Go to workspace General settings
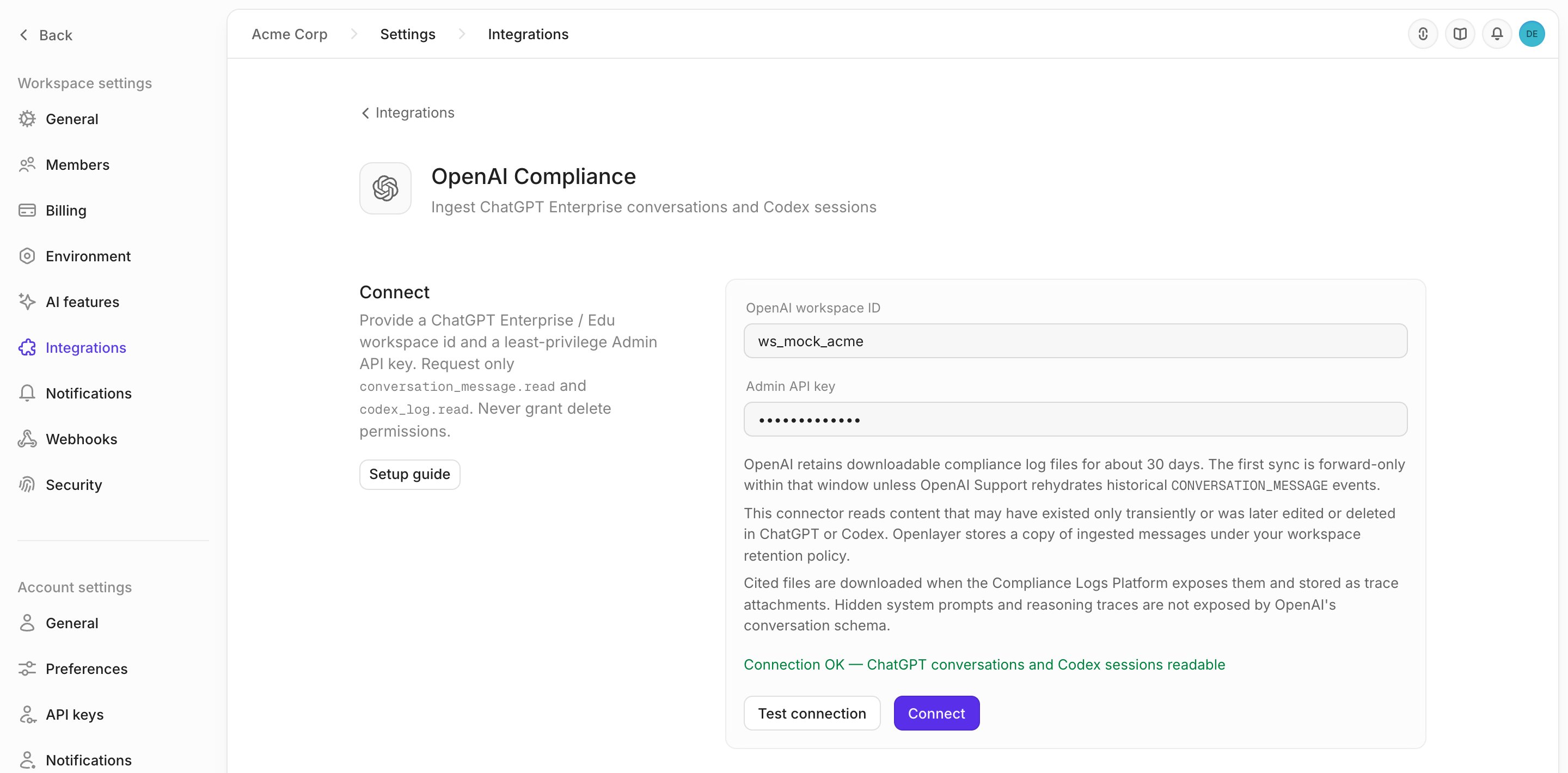The height and width of the screenshot is (773, 1568). pyautogui.click(x=72, y=119)
